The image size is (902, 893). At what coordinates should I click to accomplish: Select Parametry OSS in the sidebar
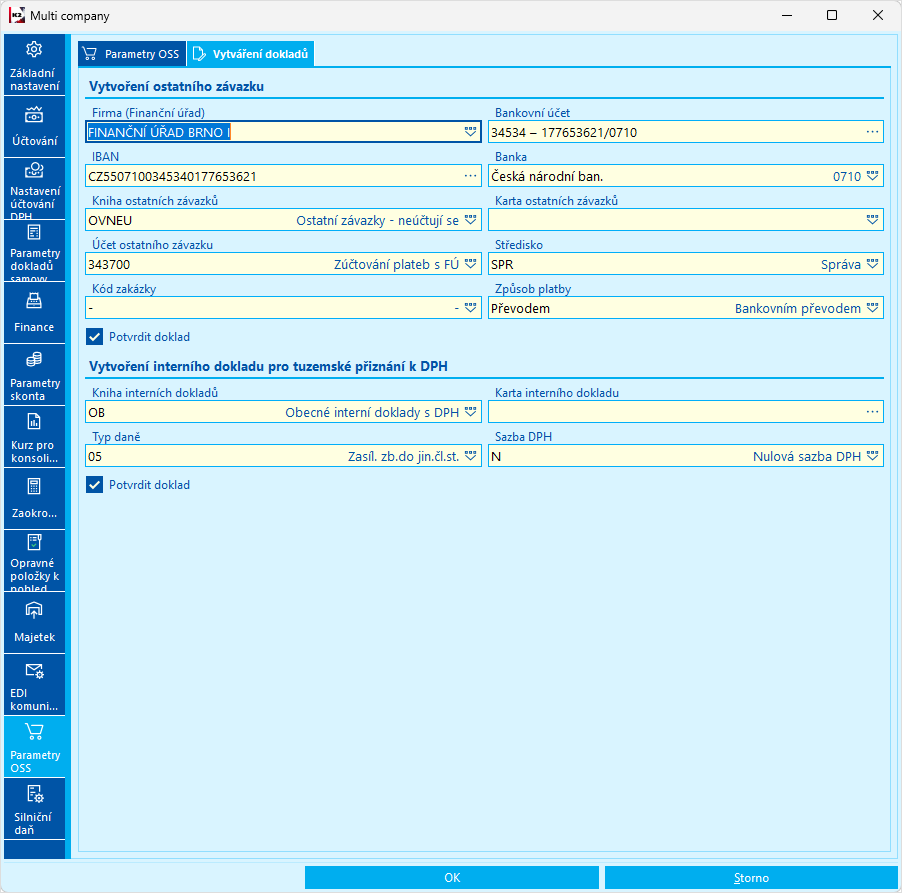[35, 747]
